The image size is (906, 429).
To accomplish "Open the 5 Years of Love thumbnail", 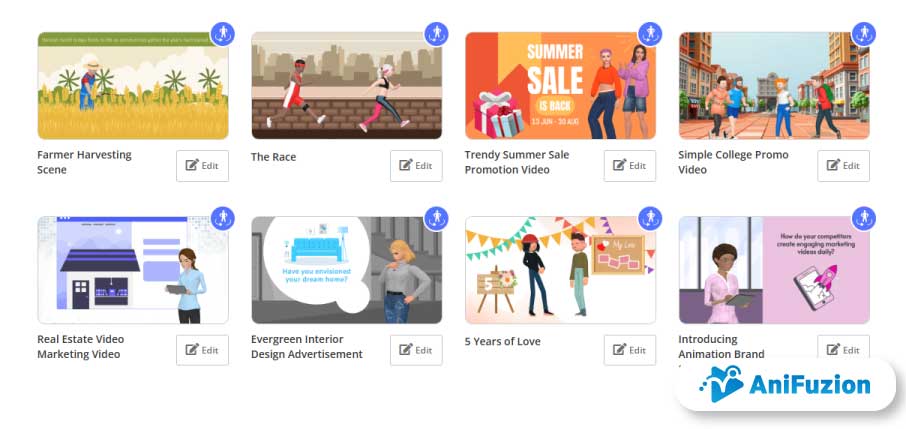I will point(560,270).
